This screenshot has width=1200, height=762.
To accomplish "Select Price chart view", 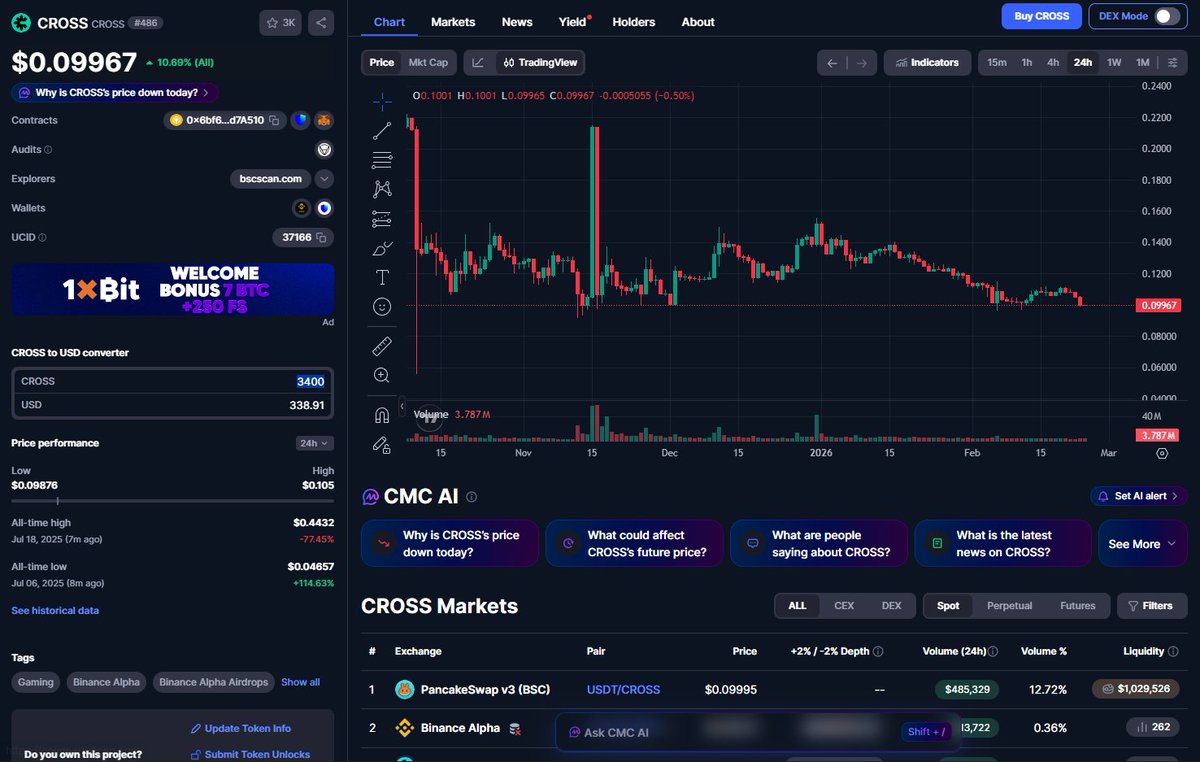I will pos(382,62).
